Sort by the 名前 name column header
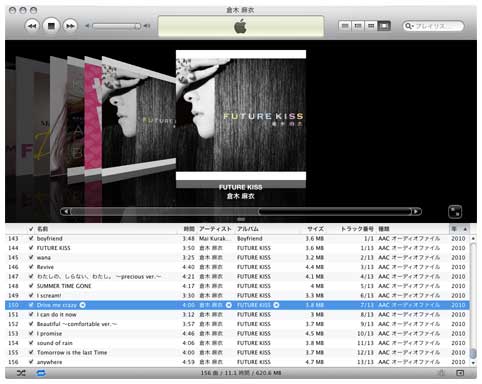 [107, 229]
